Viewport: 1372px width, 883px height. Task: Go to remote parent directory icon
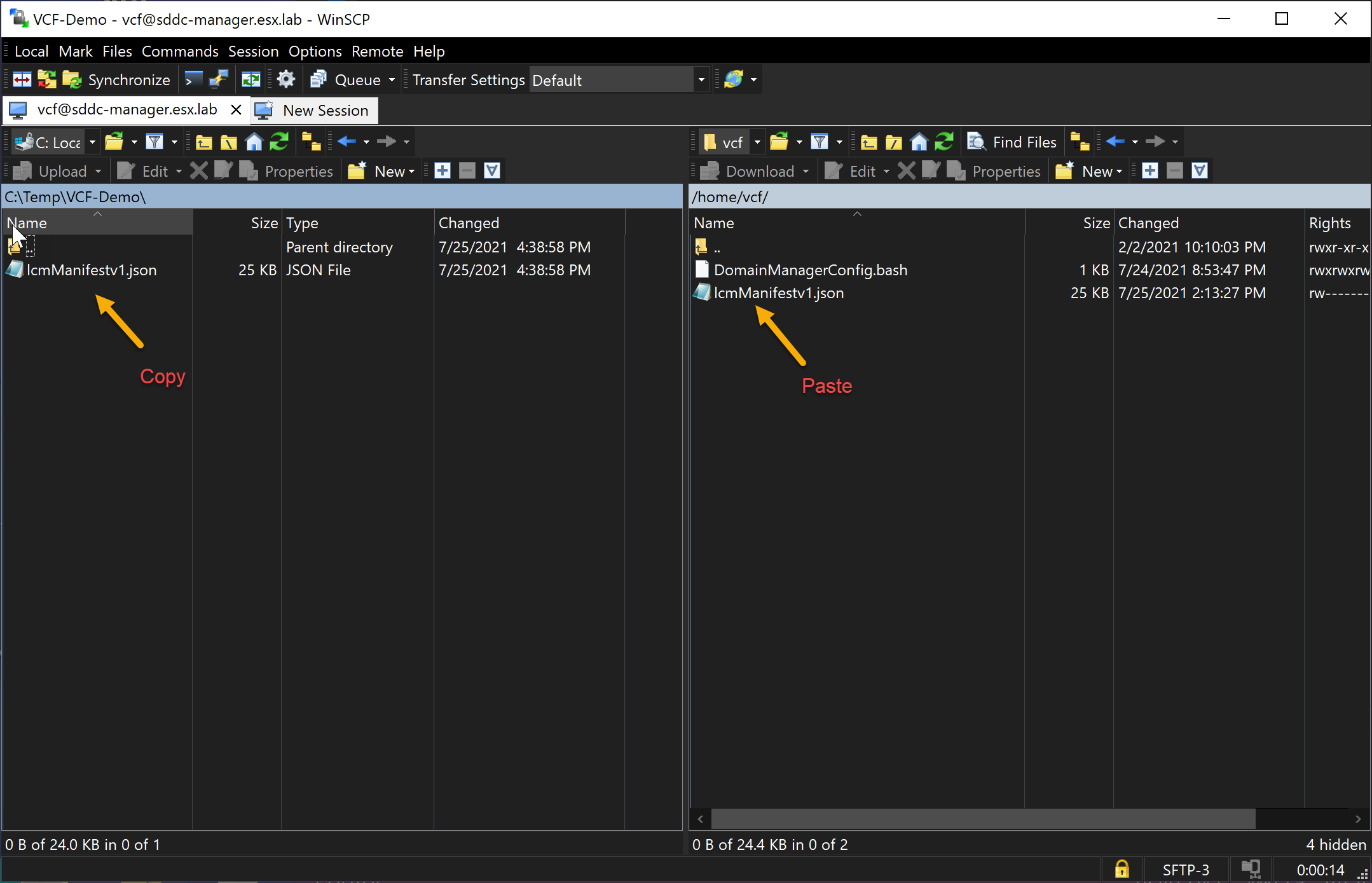868,142
